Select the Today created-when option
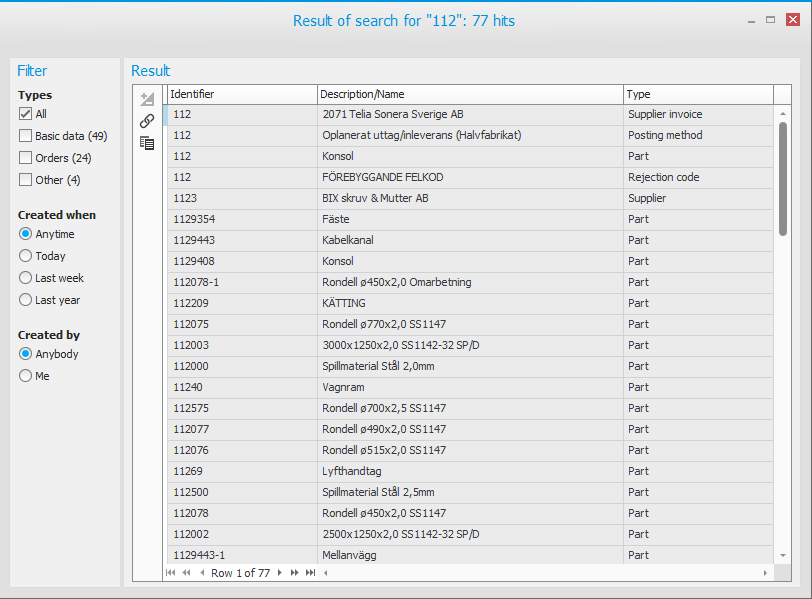 pyautogui.click(x=26, y=256)
